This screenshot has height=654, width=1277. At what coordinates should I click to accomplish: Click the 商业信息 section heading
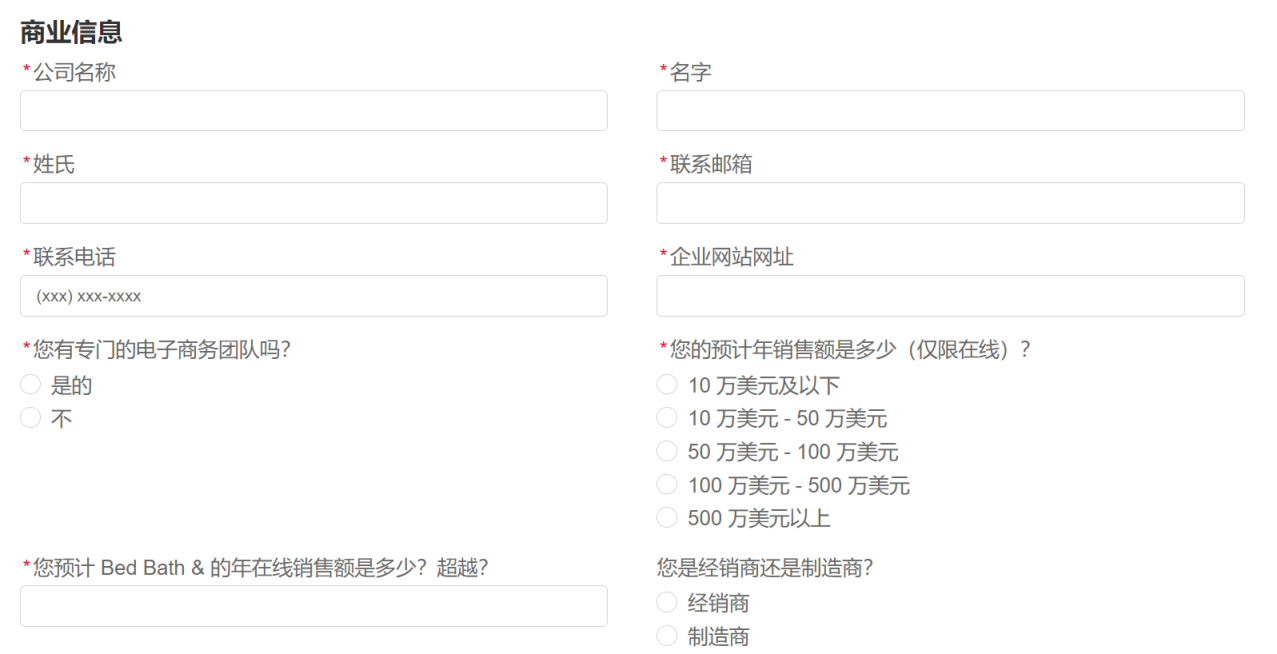click(x=71, y=32)
